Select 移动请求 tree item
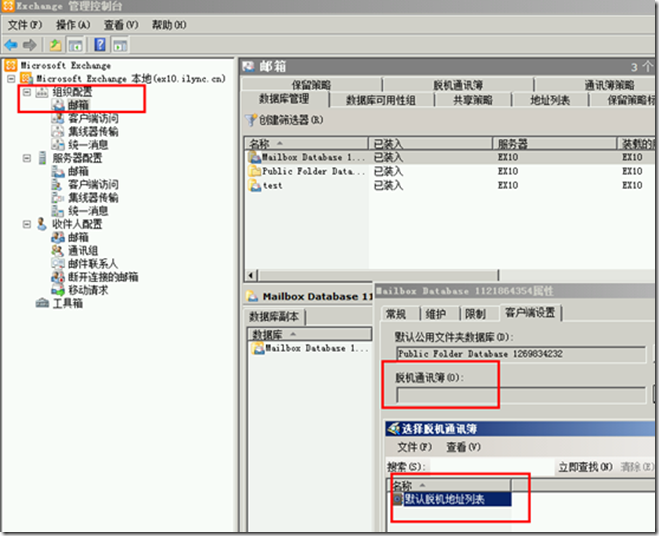Image resolution: width=659 pixels, height=536 pixels. coord(88,290)
